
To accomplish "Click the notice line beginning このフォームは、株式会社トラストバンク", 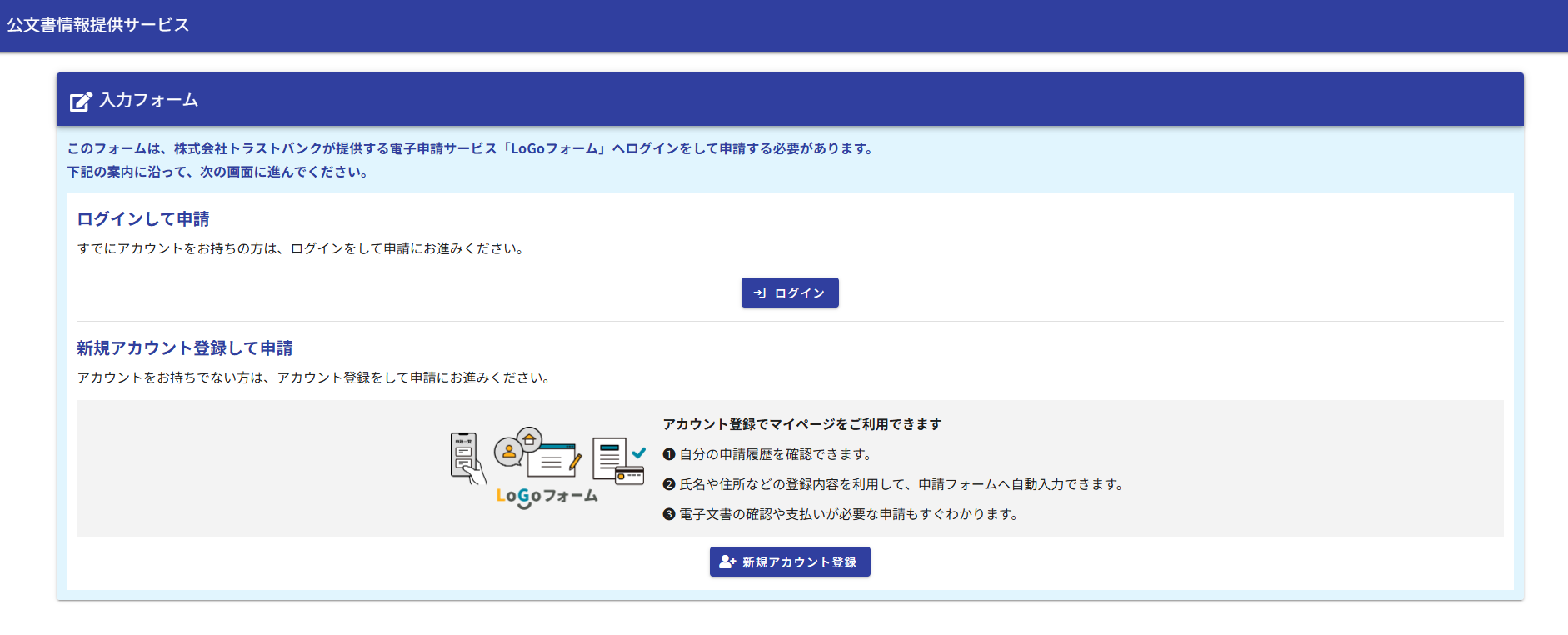I will 472,148.
